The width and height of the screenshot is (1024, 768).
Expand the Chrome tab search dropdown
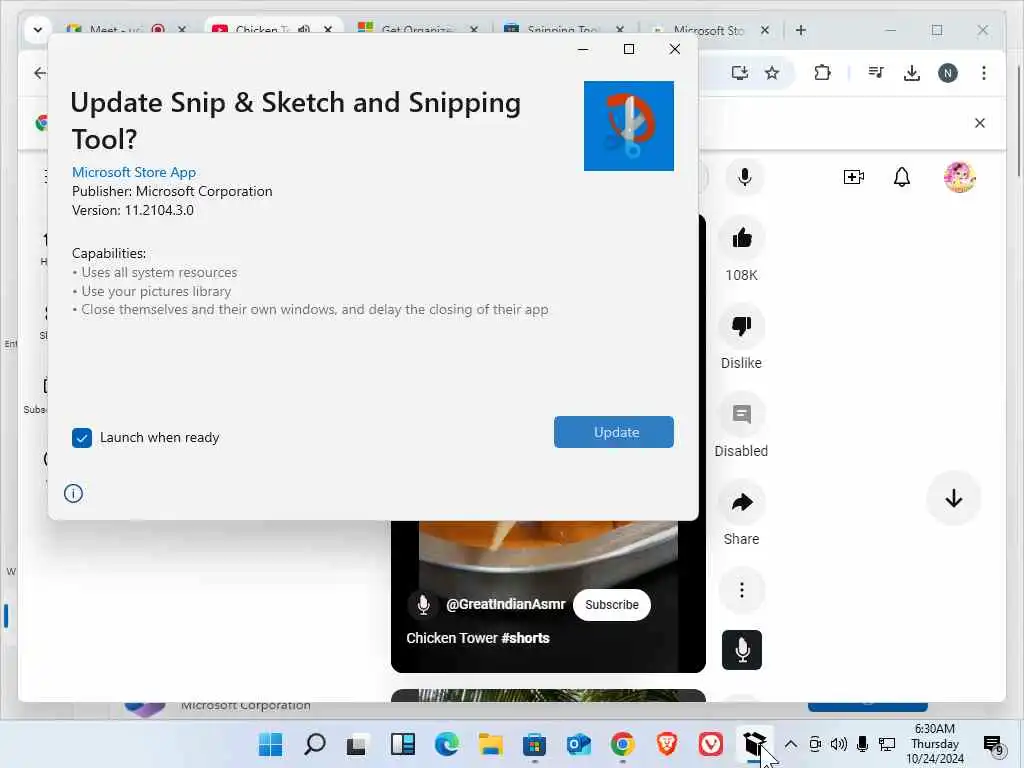point(38,30)
